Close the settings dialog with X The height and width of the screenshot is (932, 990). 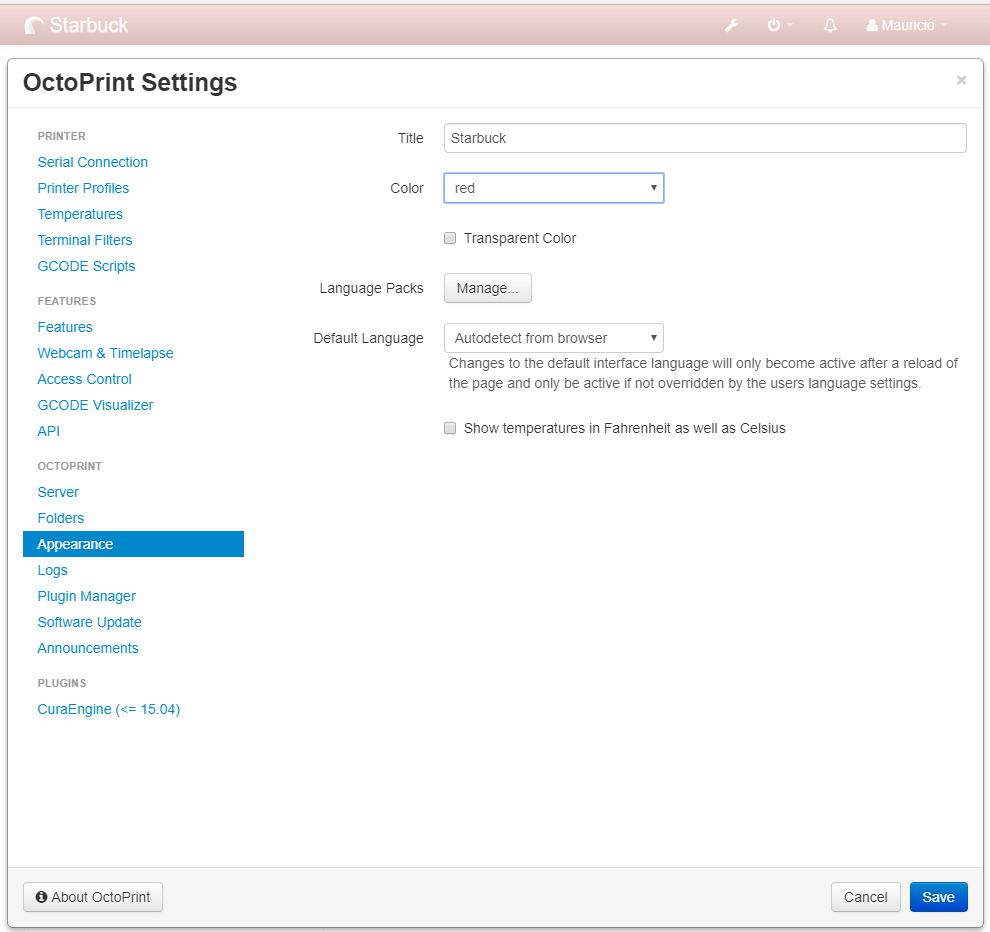point(961,80)
